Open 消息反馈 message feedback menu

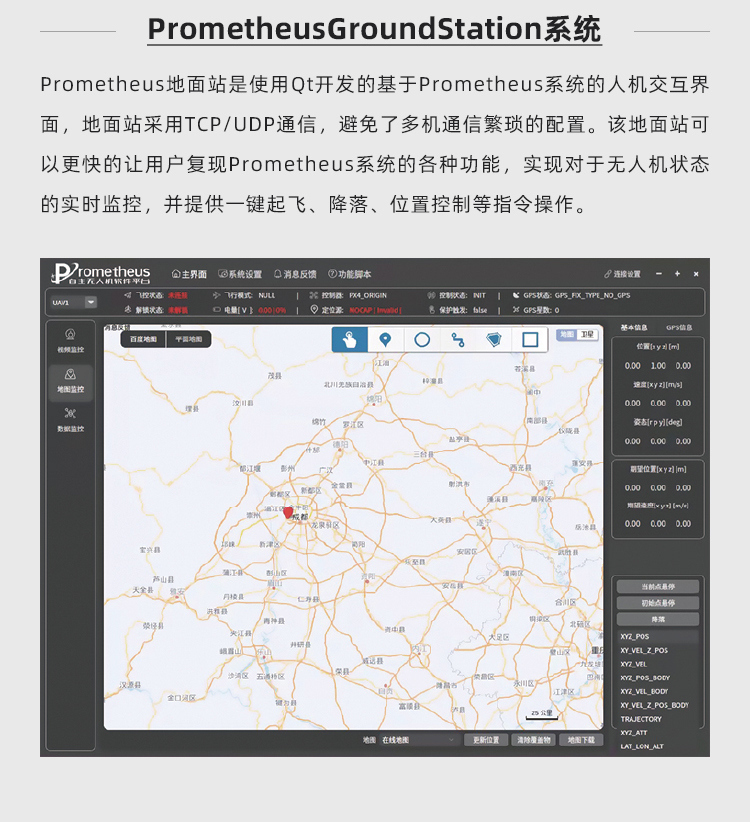295,274
